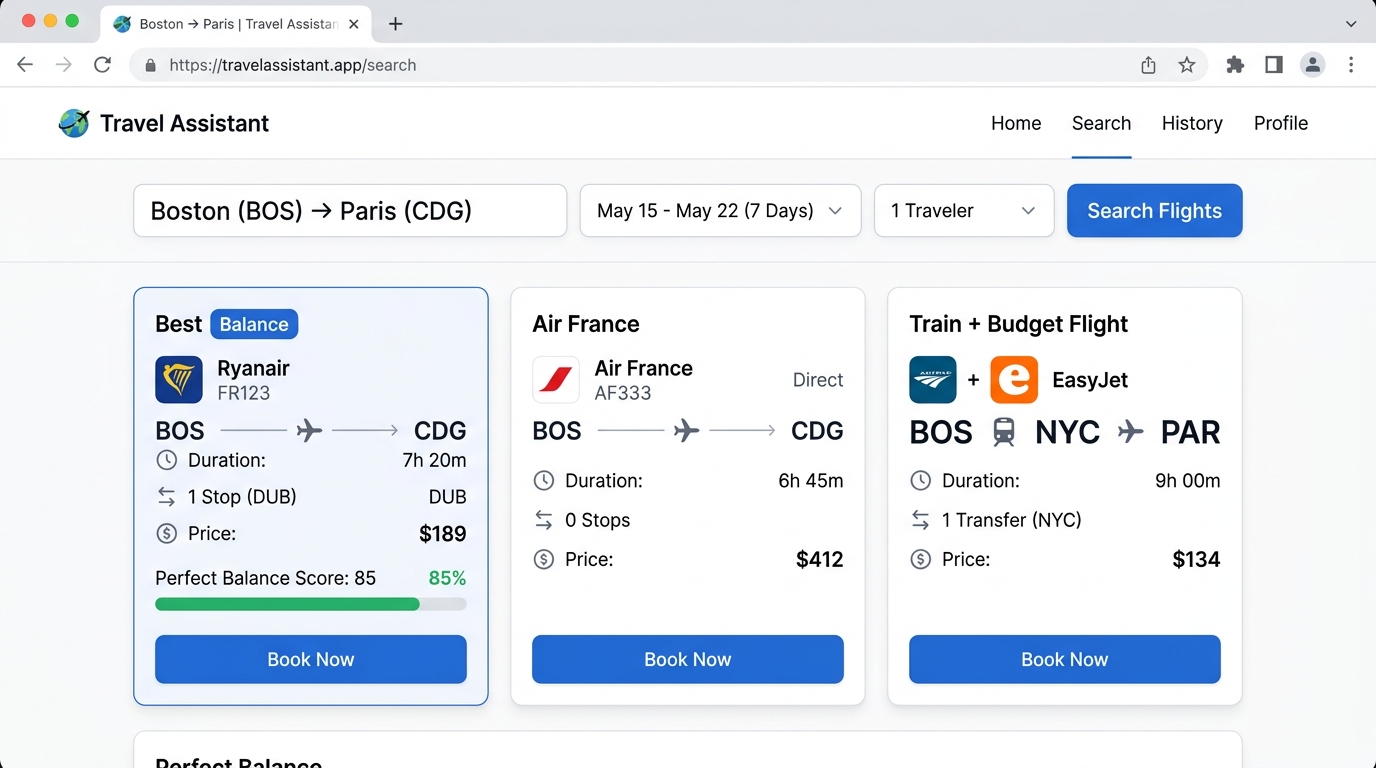Go to the Home nav item

point(1016,123)
